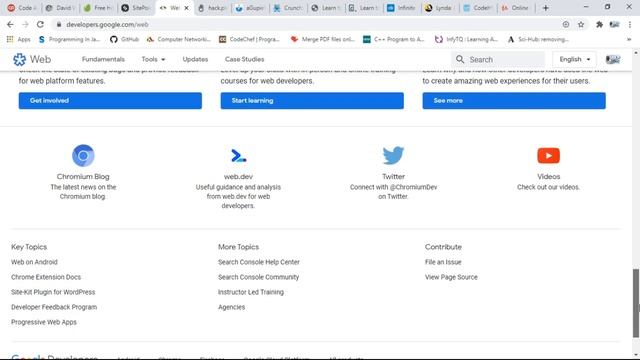Open the Apps bookmarks grid

point(18,39)
